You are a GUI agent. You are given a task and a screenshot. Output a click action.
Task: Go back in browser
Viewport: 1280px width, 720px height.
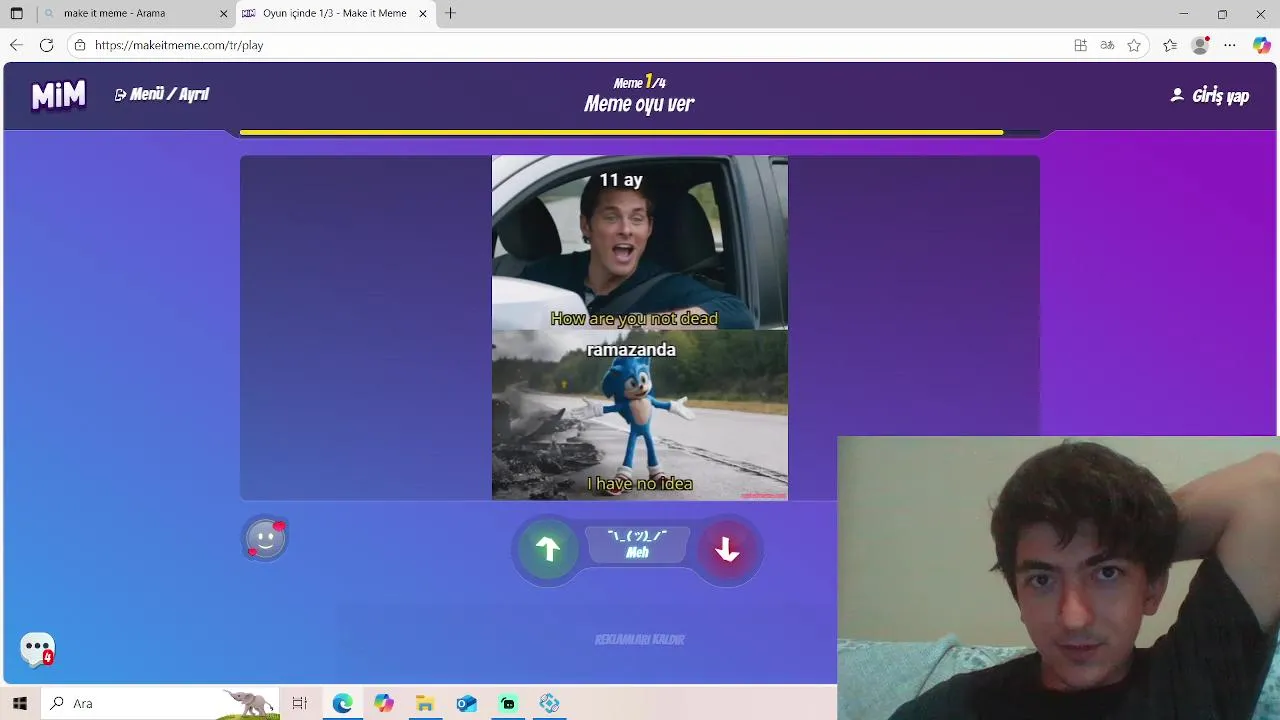[x=16, y=45]
